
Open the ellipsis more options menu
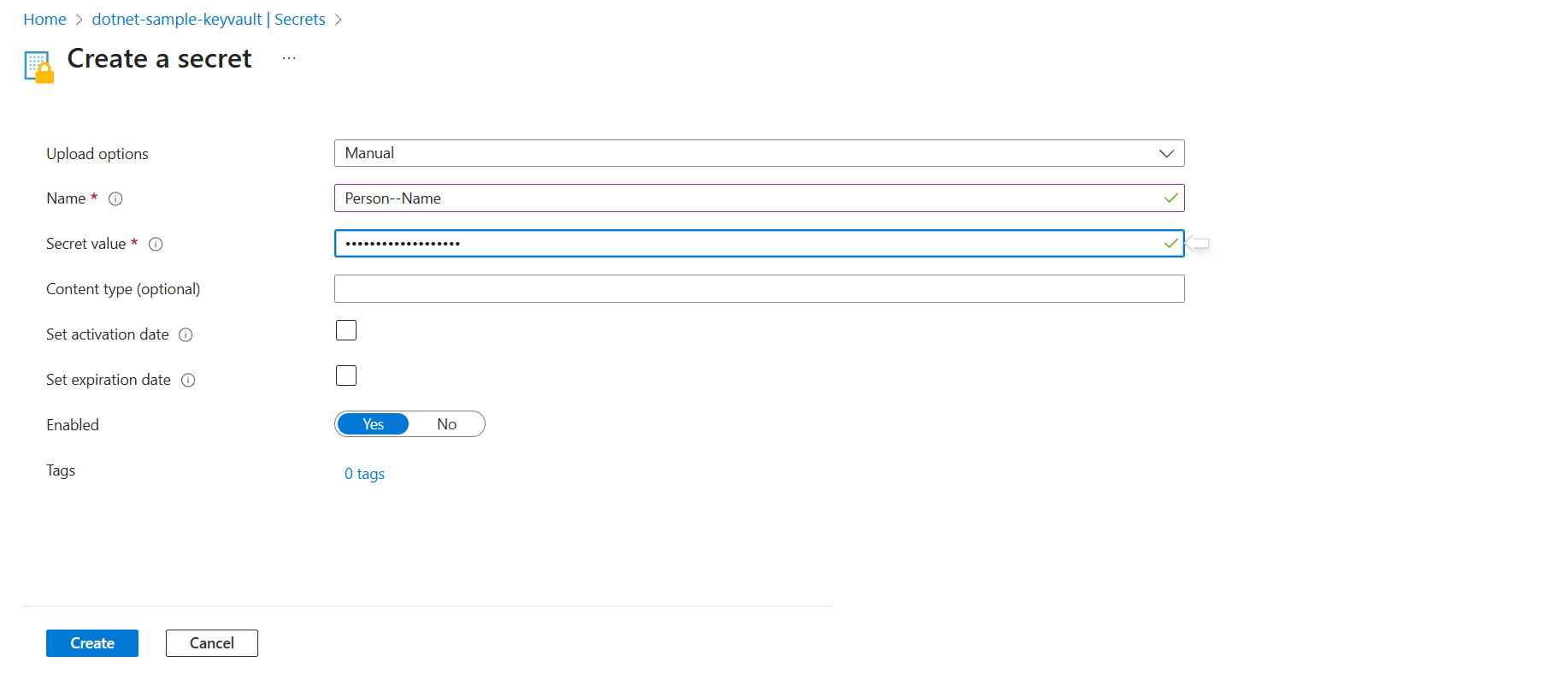[289, 58]
